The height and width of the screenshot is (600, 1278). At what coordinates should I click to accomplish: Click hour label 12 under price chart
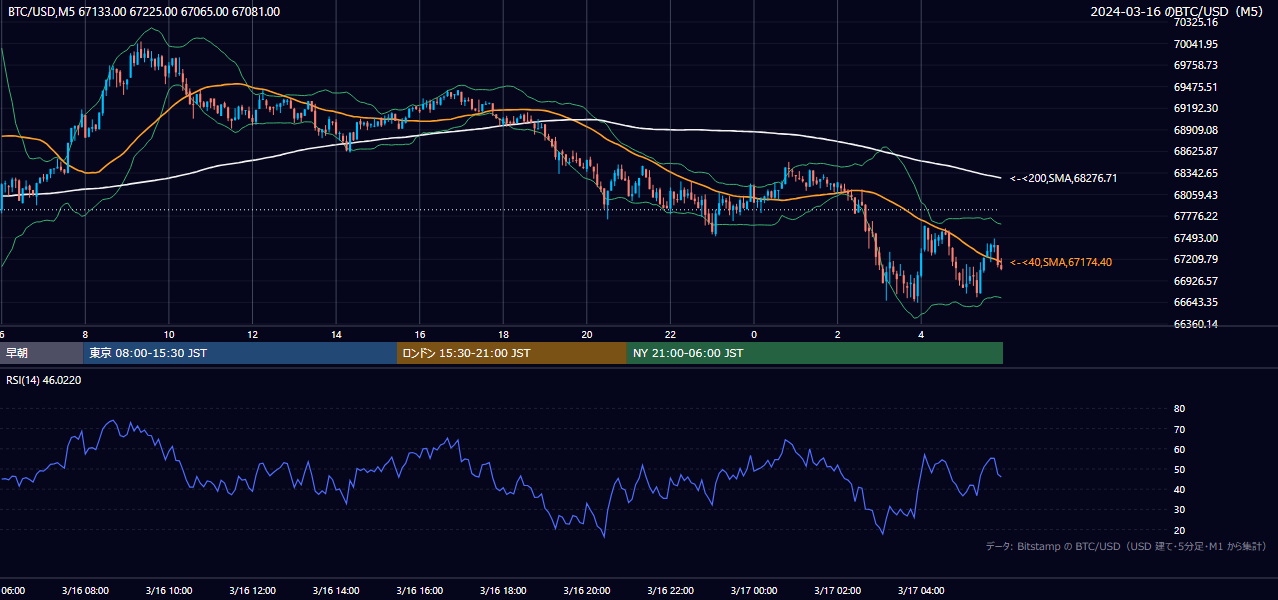(253, 334)
